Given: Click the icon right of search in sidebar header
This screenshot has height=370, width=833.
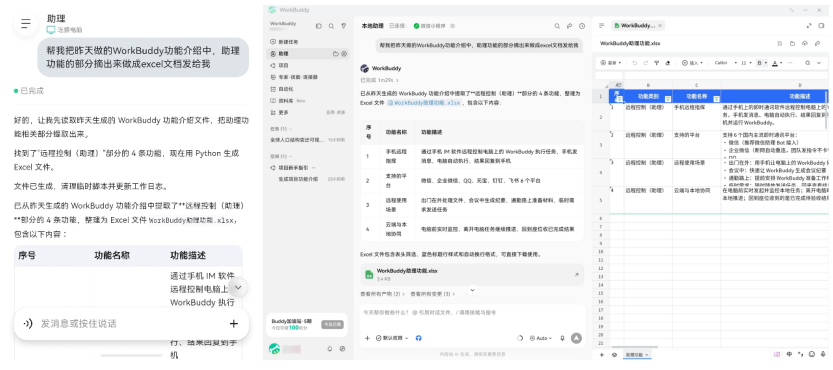Looking at the screenshot, I should 344,26.
